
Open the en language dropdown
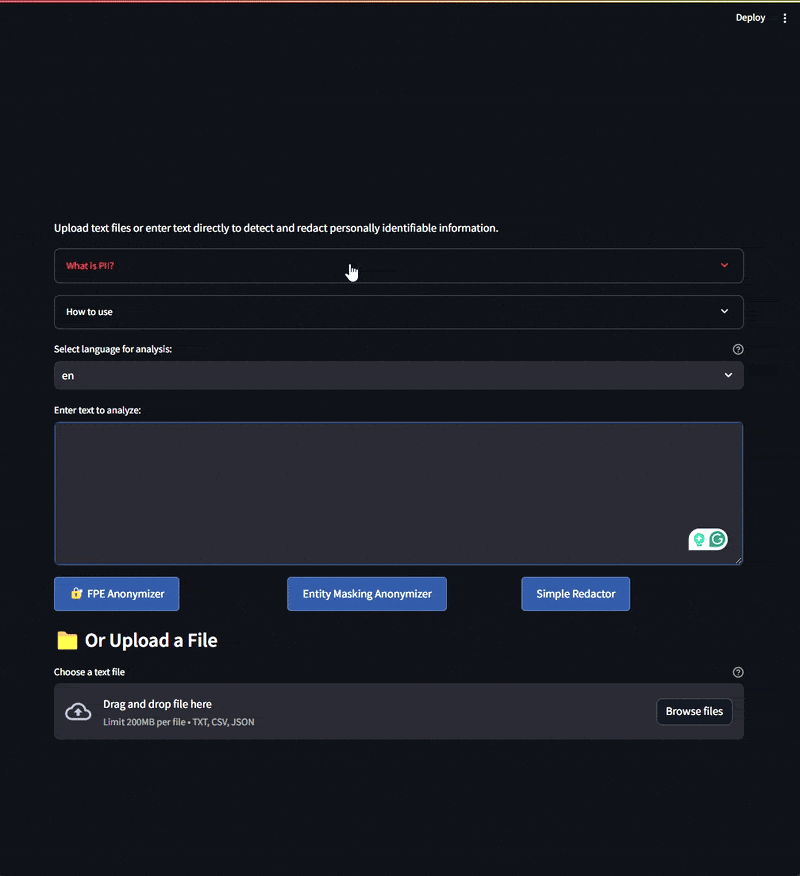pos(398,375)
